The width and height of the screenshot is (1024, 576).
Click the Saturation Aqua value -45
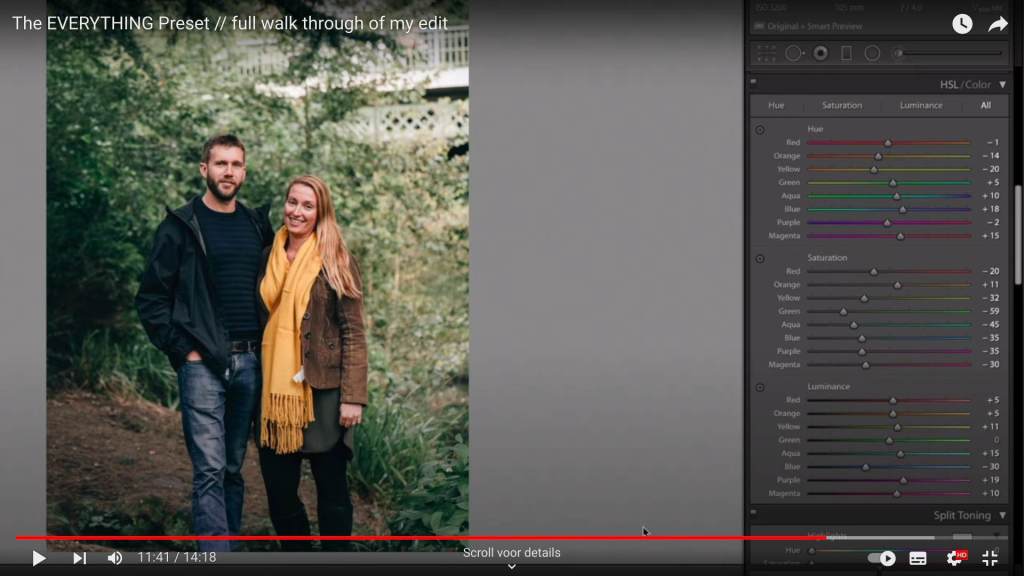[991, 325]
